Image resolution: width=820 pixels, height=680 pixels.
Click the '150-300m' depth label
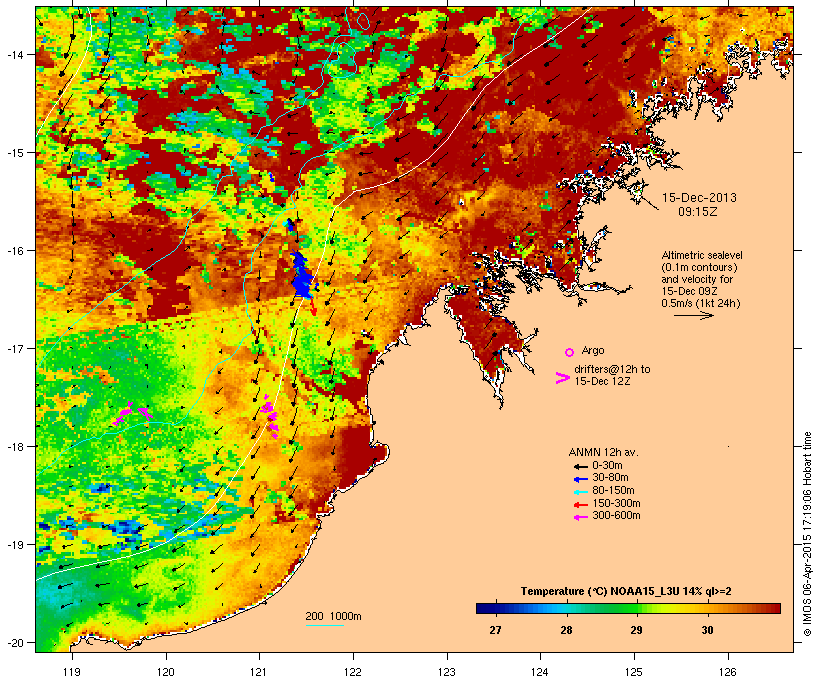(617, 503)
